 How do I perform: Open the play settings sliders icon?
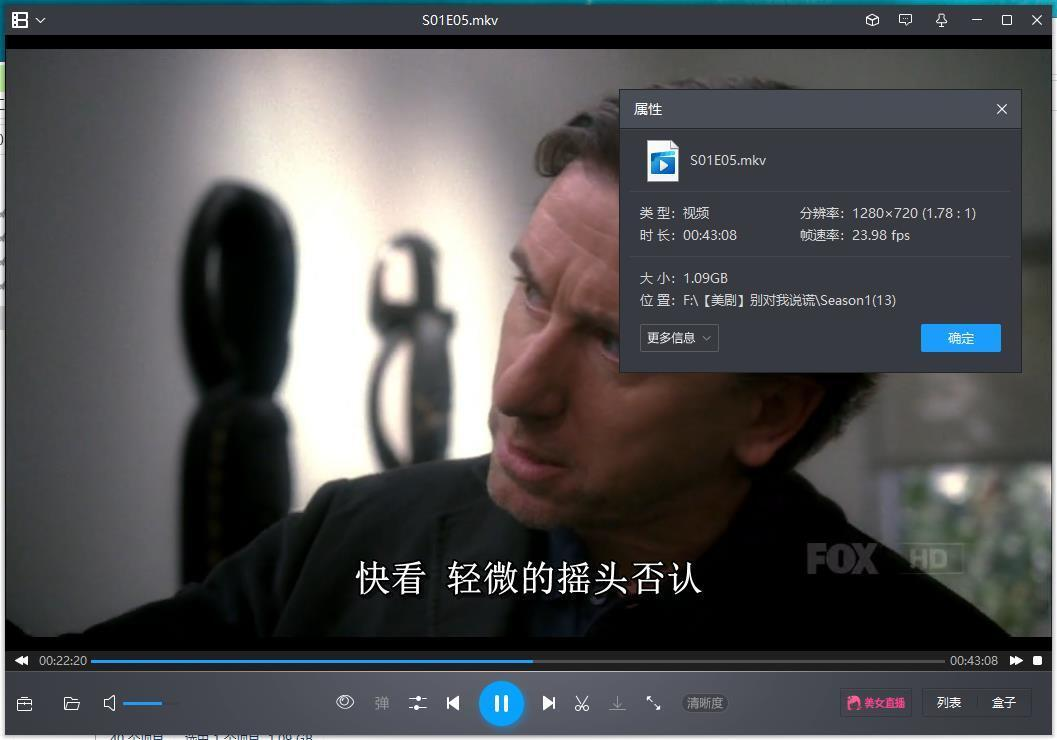tap(417, 703)
